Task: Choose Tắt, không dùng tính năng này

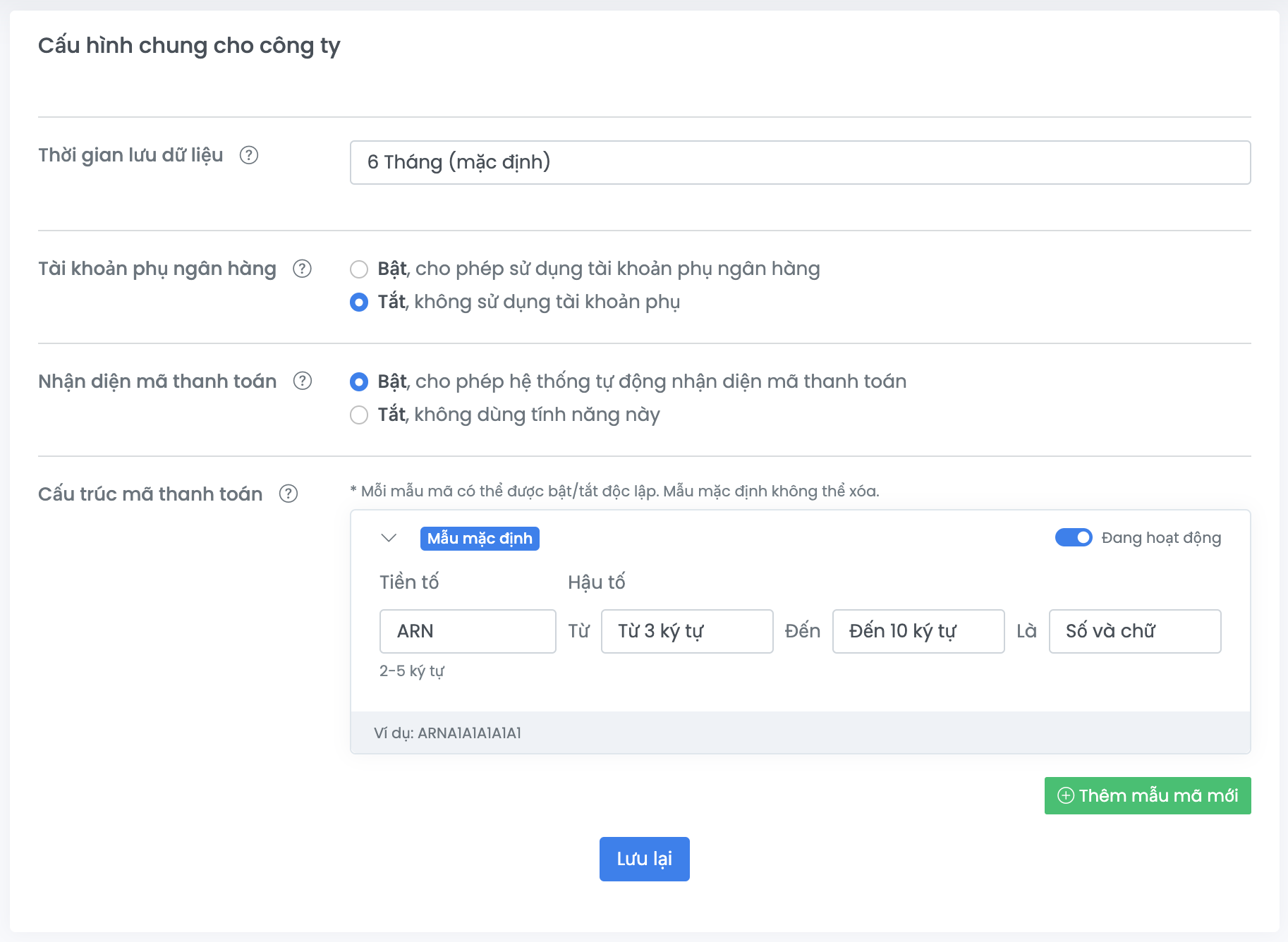Action: coord(359,415)
